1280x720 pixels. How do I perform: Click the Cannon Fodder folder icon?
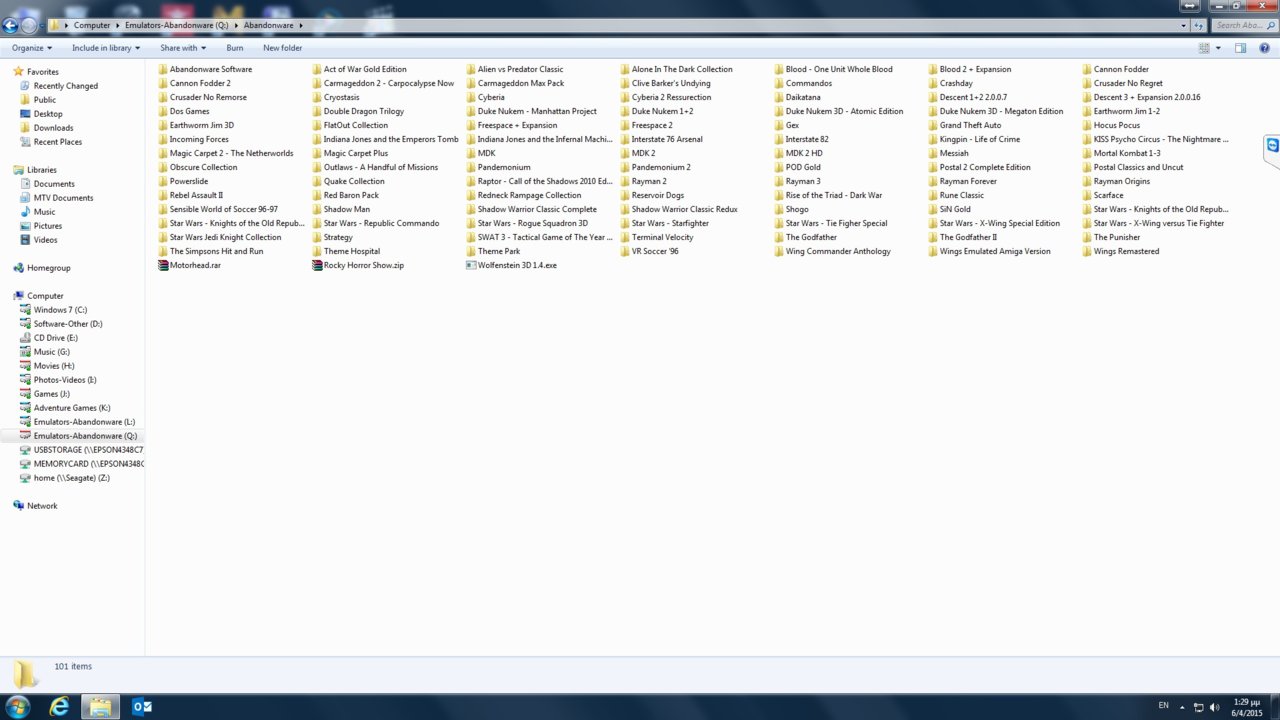point(1087,69)
